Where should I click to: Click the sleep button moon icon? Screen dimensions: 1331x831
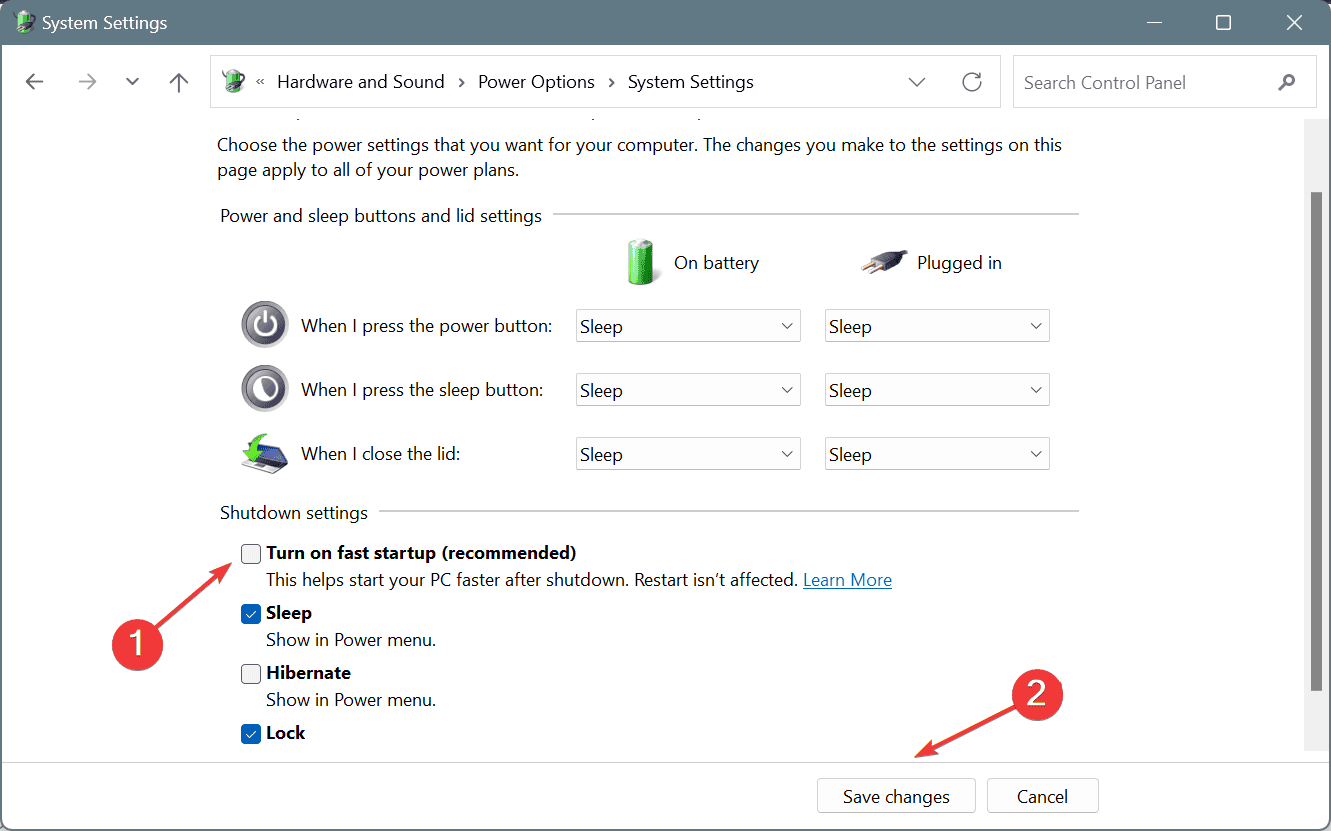(265, 389)
